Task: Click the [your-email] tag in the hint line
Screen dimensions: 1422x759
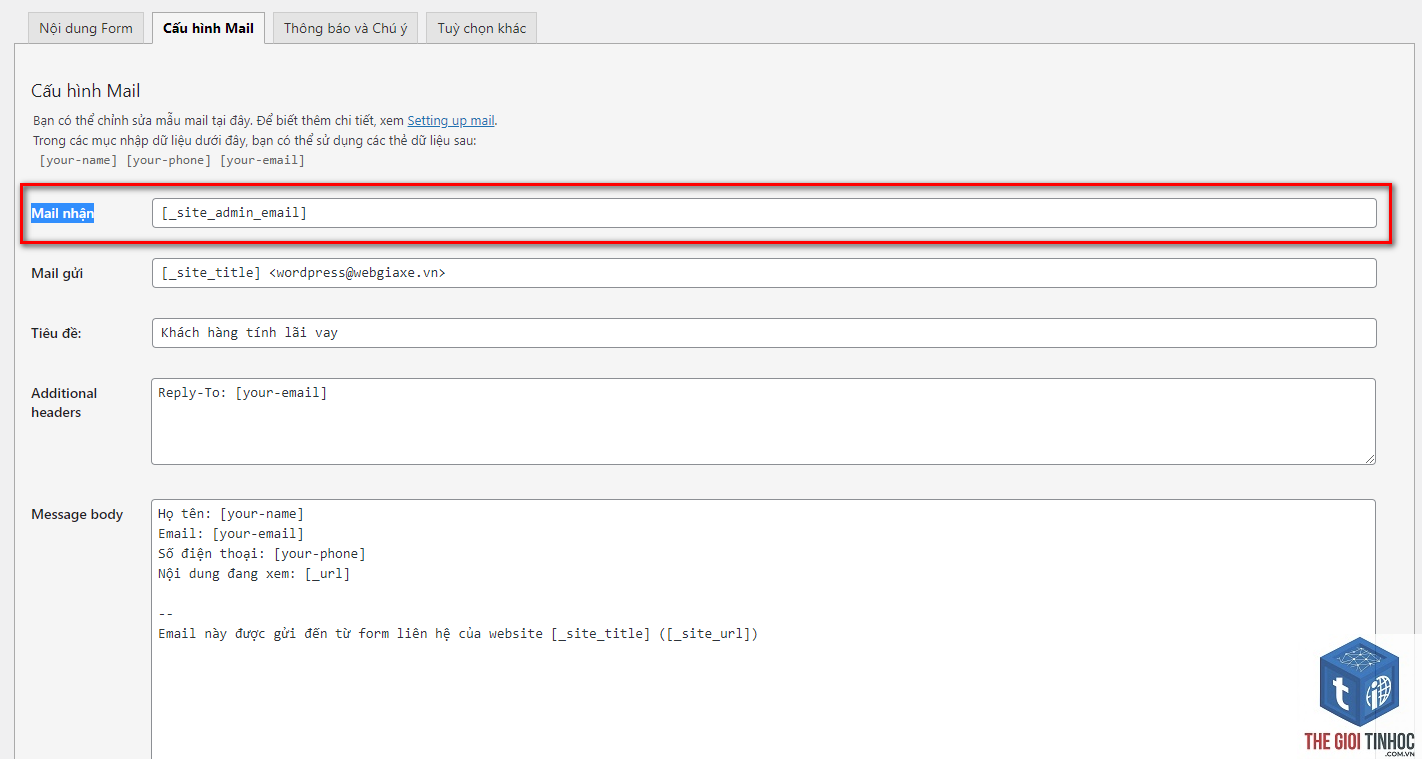Action: click(x=262, y=160)
